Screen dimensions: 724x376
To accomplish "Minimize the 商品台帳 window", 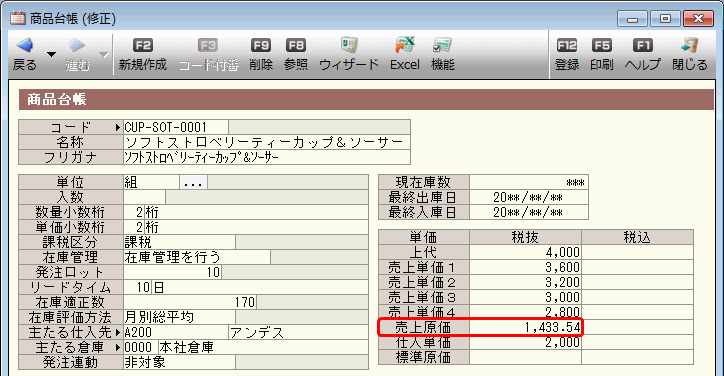I will (633, 19).
